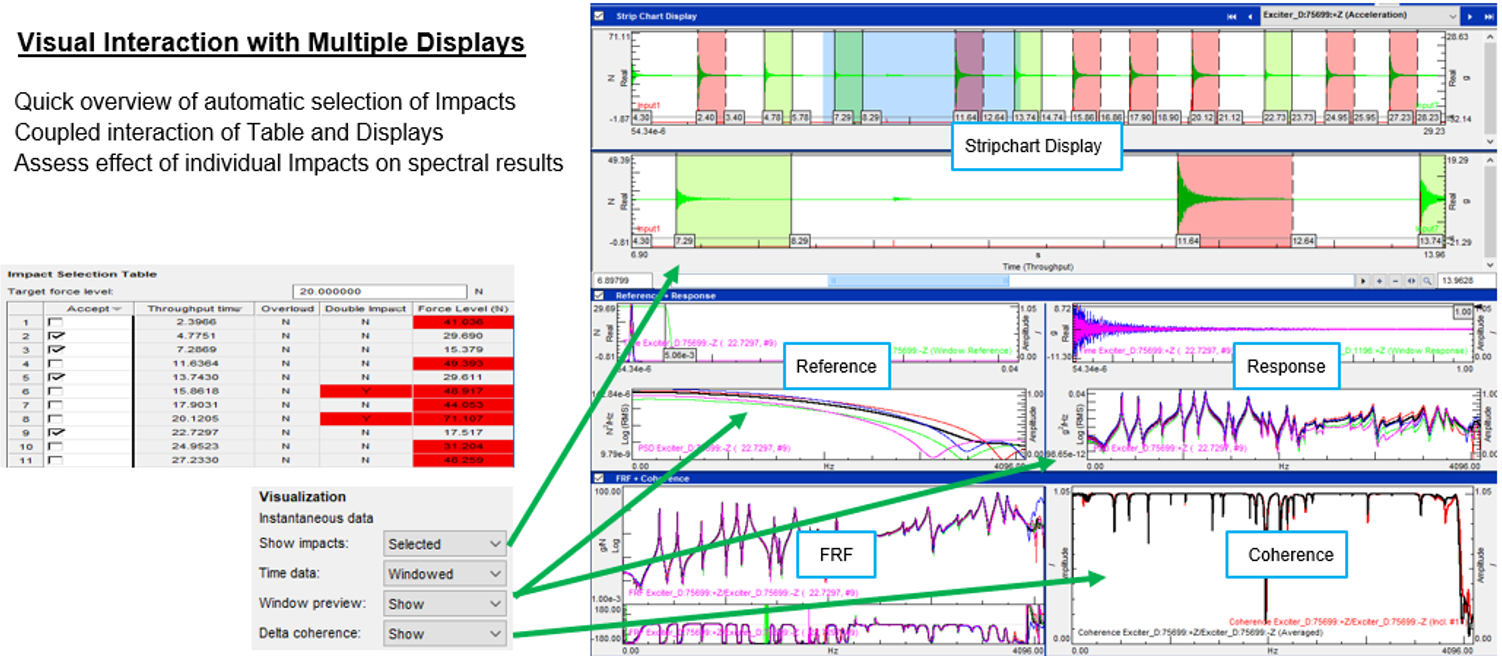Viewport: 1502px width, 664px height.
Task: Click the Throughput time column header
Action: (x=193, y=309)
